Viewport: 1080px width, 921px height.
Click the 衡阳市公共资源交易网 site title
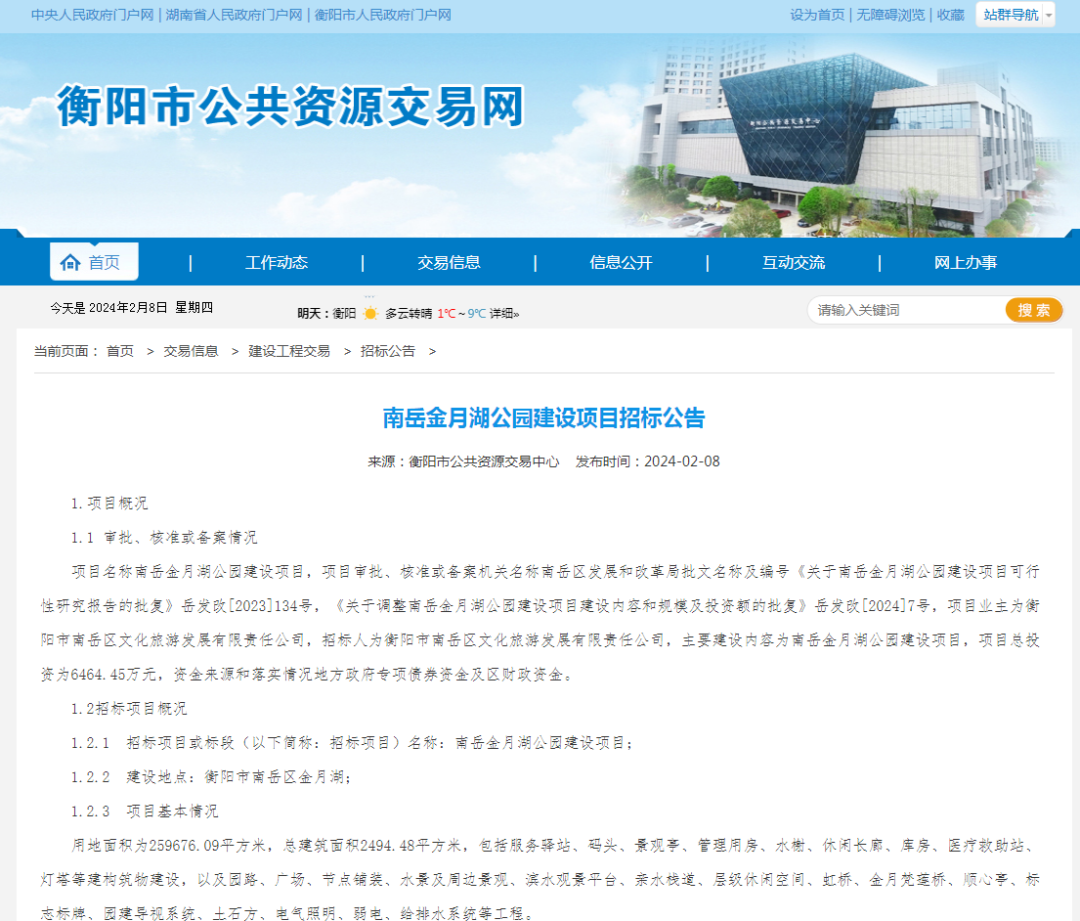[x=291, y=107]
